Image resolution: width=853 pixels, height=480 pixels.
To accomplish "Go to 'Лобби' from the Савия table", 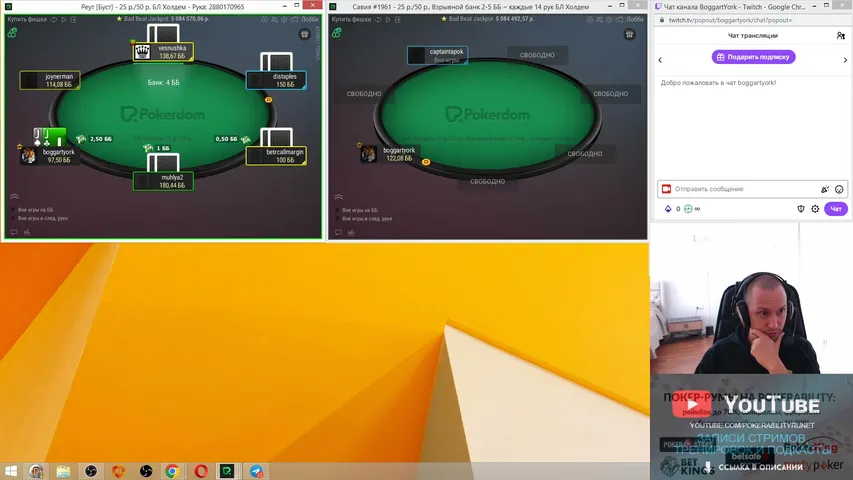I will pyautogui.click(x=634, y=20).
